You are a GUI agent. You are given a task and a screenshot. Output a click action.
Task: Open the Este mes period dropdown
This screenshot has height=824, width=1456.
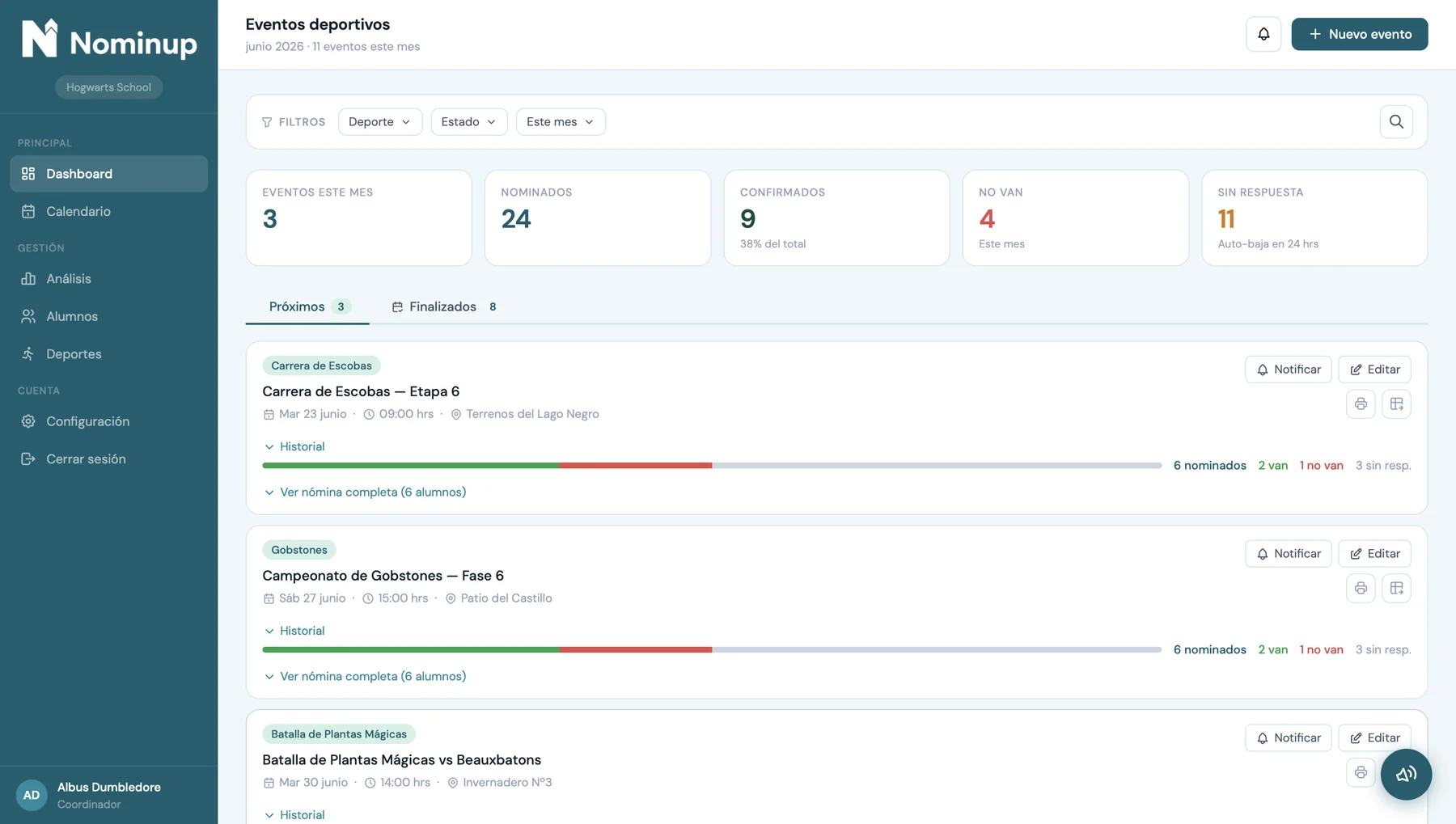(561, 122)
